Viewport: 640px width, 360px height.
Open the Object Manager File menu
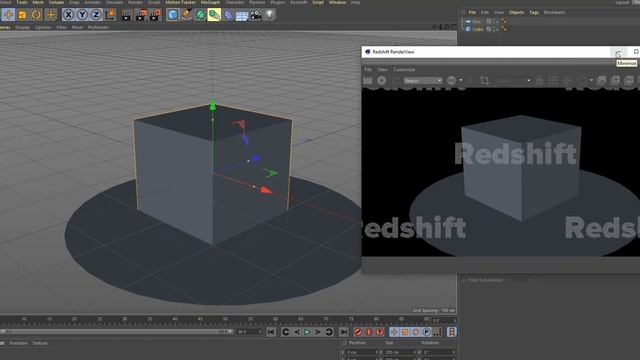tap(472, 13)
